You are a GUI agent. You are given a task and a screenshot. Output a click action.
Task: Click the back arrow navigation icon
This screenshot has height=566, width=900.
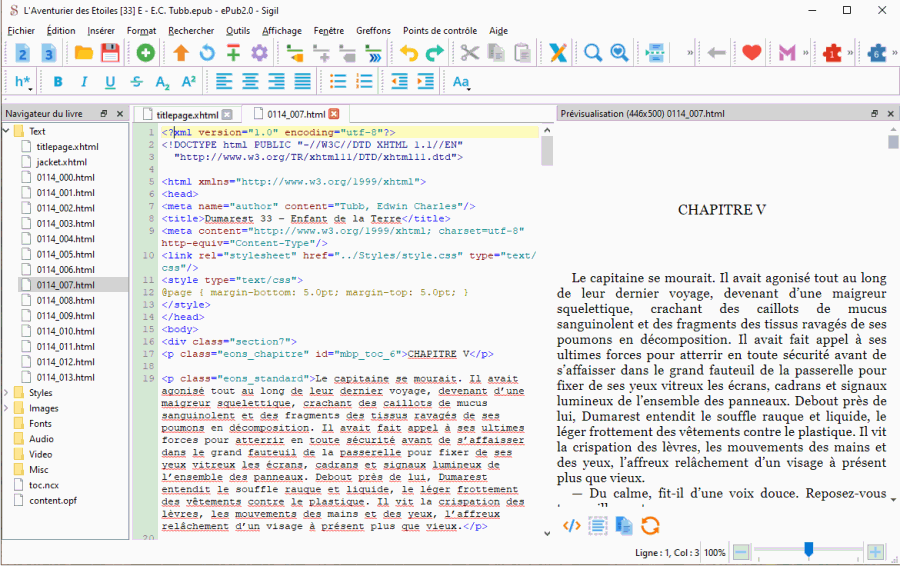point(716,53)
